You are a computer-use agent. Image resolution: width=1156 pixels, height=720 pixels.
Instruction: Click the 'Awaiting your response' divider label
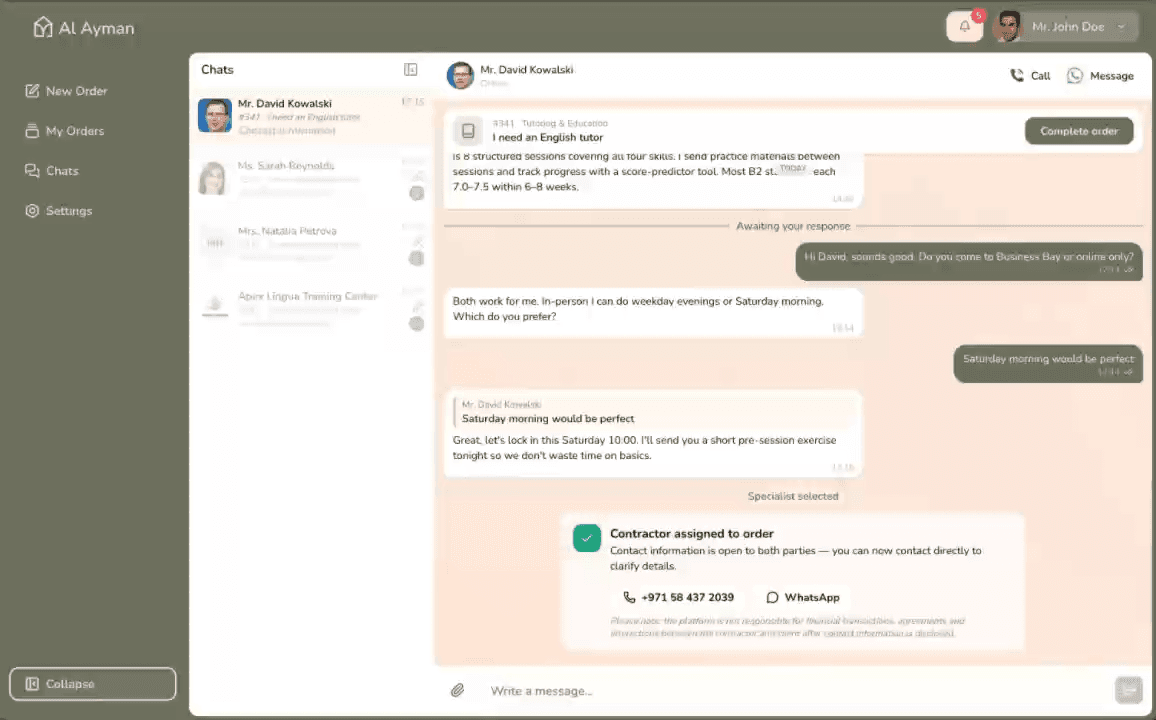click(793, 226)
